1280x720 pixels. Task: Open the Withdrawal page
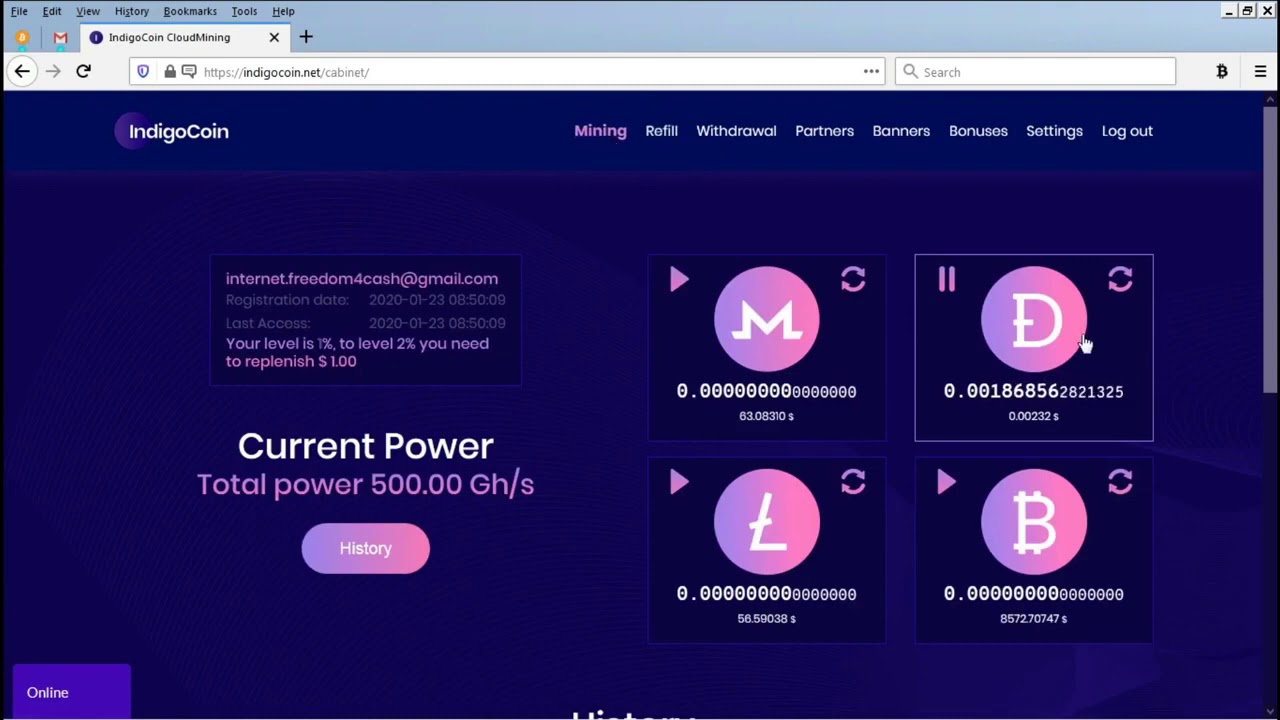736,131
